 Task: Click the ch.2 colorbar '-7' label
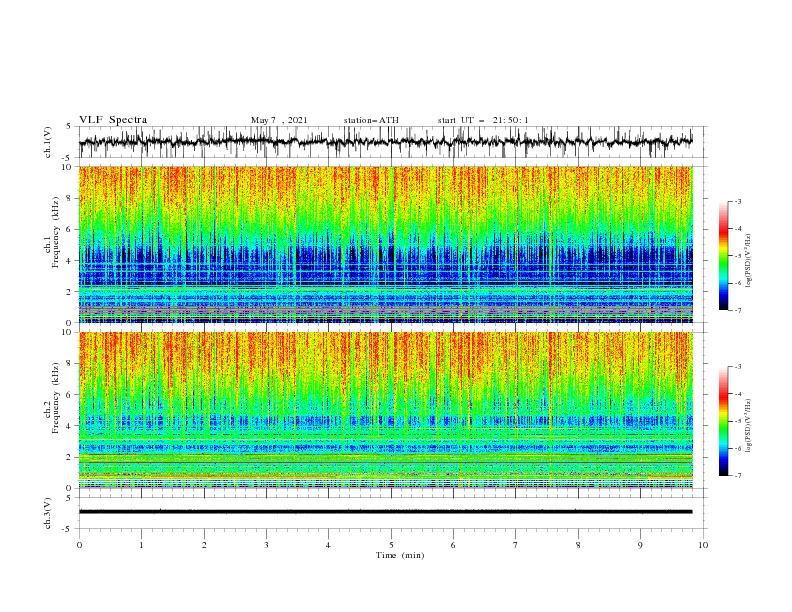pyautogui.click(x=737, y=475)
